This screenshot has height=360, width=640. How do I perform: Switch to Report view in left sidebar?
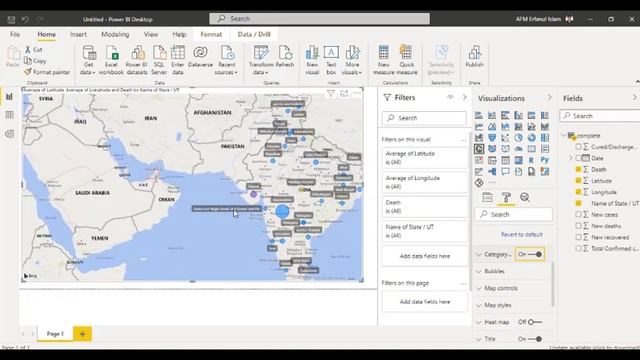pos(9,97)
